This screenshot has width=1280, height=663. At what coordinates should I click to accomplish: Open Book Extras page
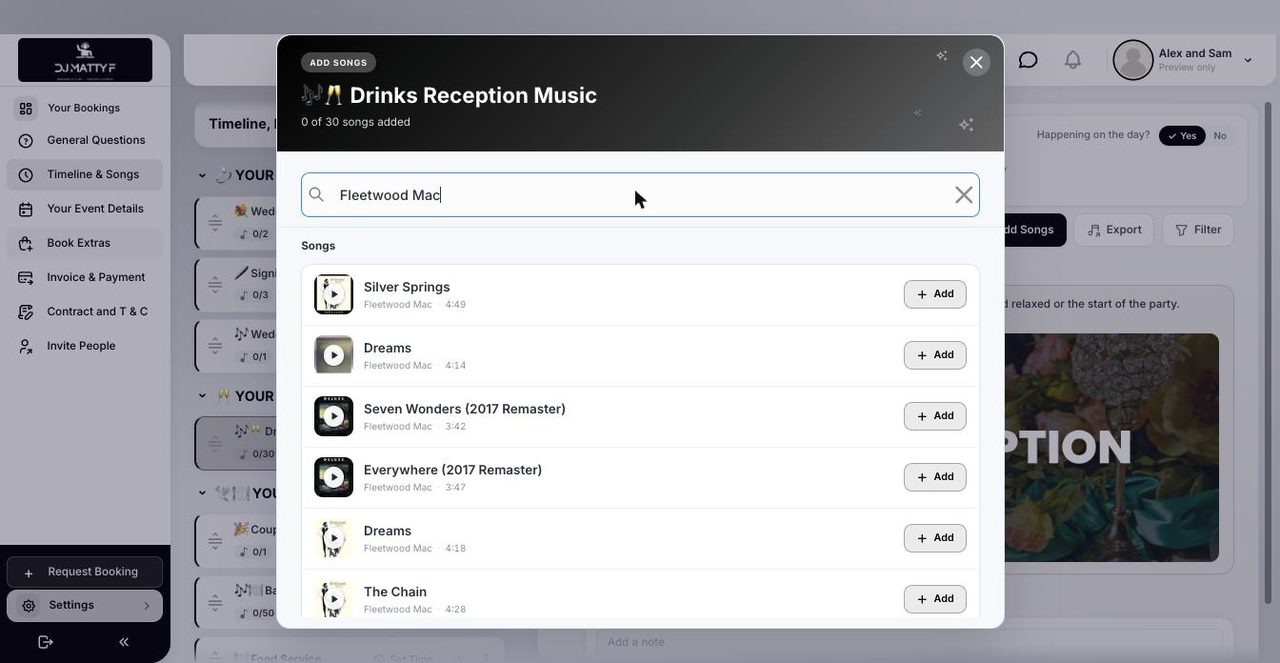pos(85,243)
